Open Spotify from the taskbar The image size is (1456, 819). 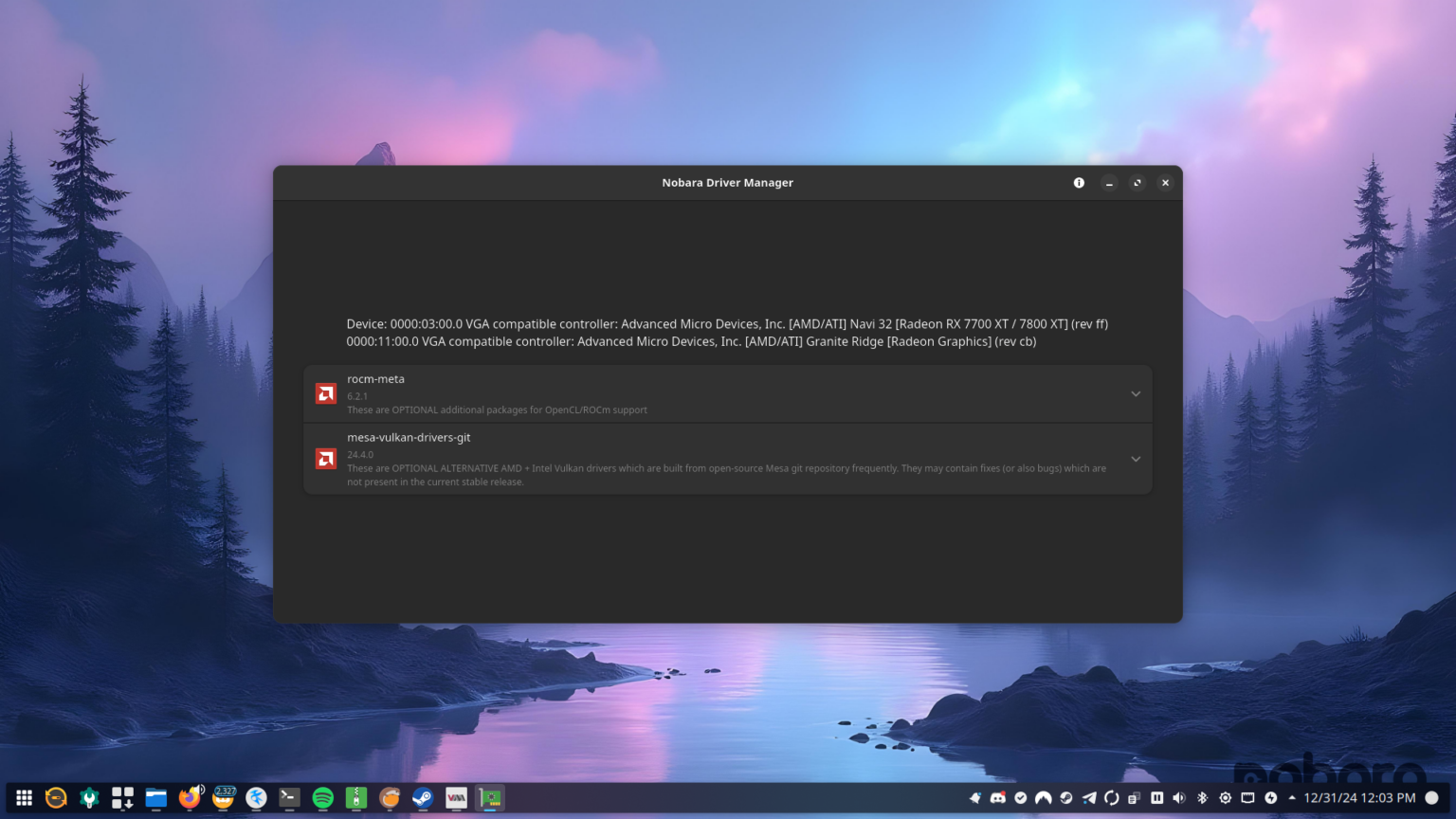pyautogui.click(x=322, y=797)
